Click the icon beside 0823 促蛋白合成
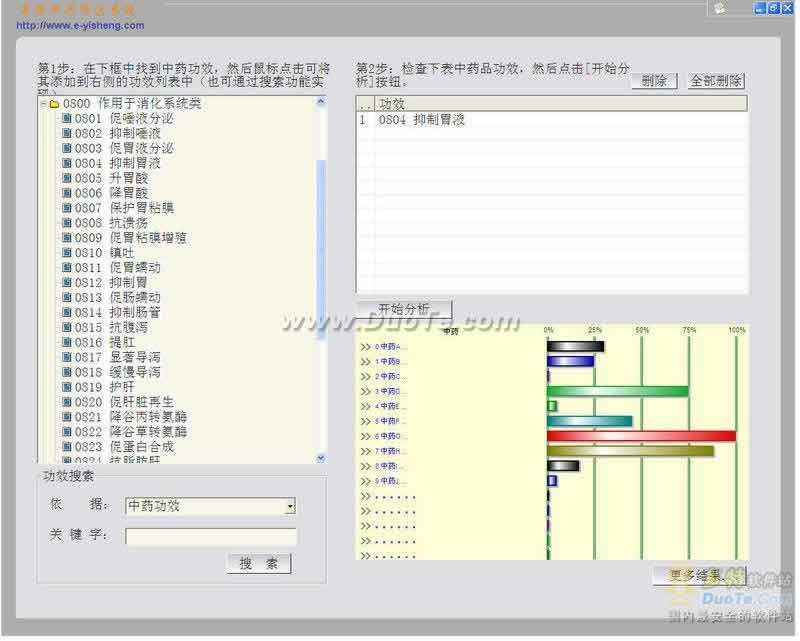 [x=66, y=447]
